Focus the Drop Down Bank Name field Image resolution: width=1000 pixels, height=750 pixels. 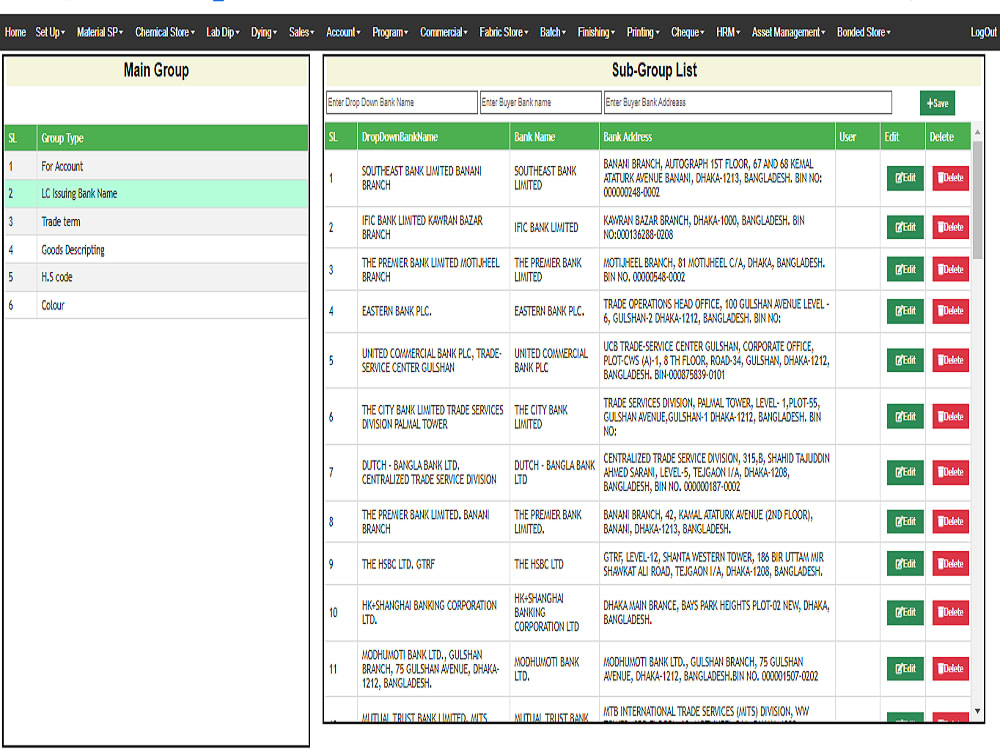pos(402,102)
